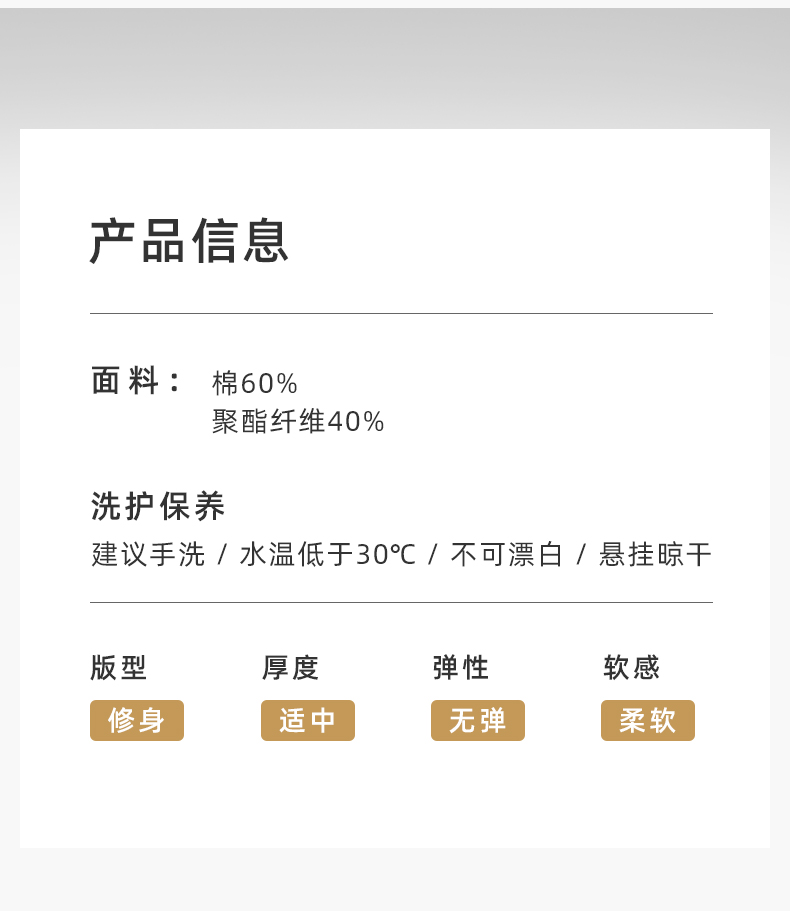790x911 pixels.
Task: Click the 软感 attribute label
Action: point(631,668)
